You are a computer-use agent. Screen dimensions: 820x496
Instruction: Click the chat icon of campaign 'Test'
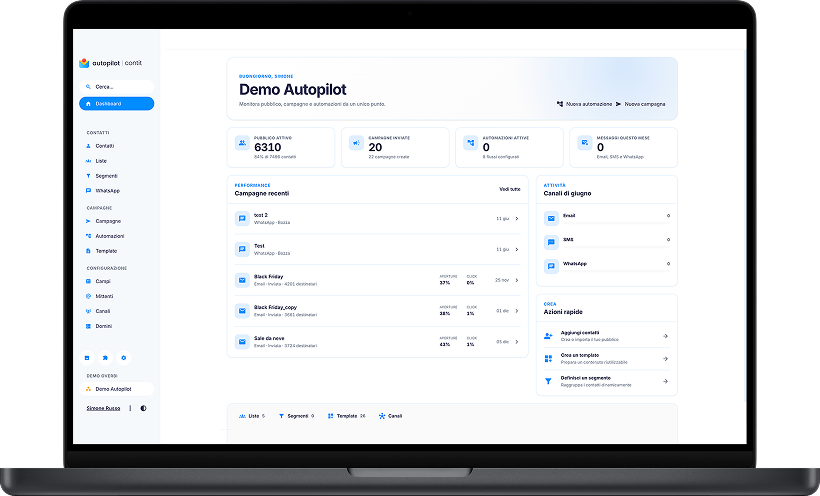click(x=242, y=250)
